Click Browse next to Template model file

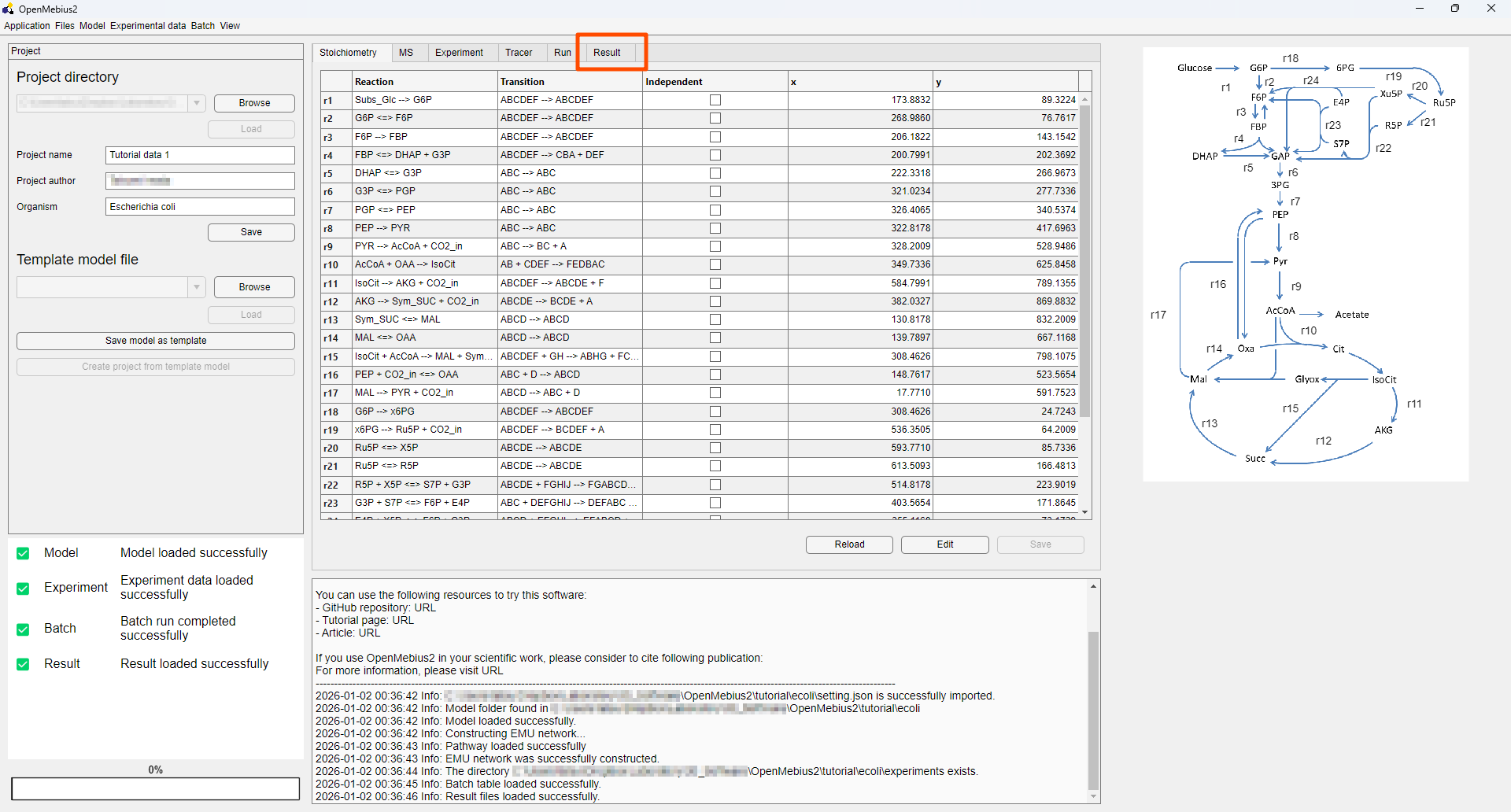click(253, 286)
